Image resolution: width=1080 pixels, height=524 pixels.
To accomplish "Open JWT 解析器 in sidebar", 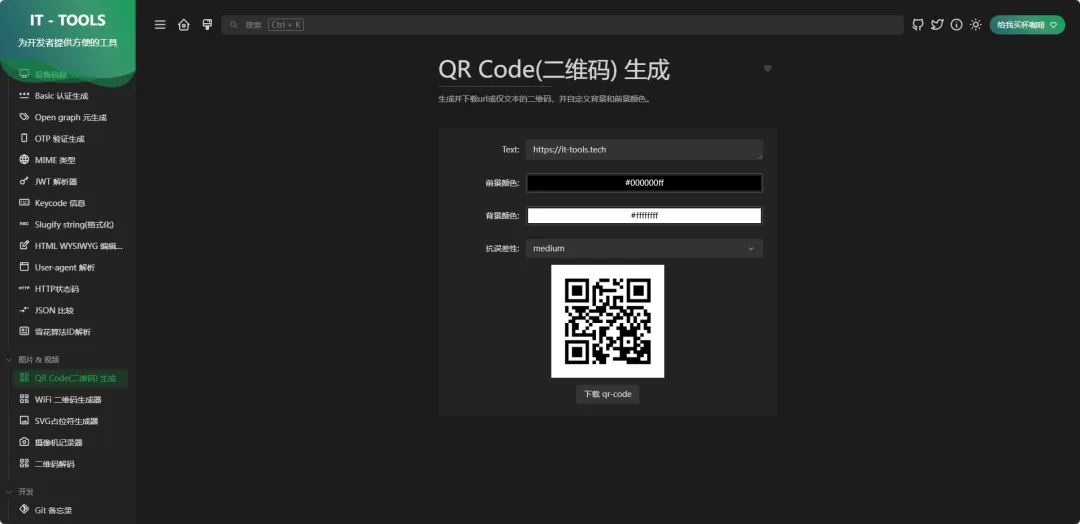I will click(70, 182).
